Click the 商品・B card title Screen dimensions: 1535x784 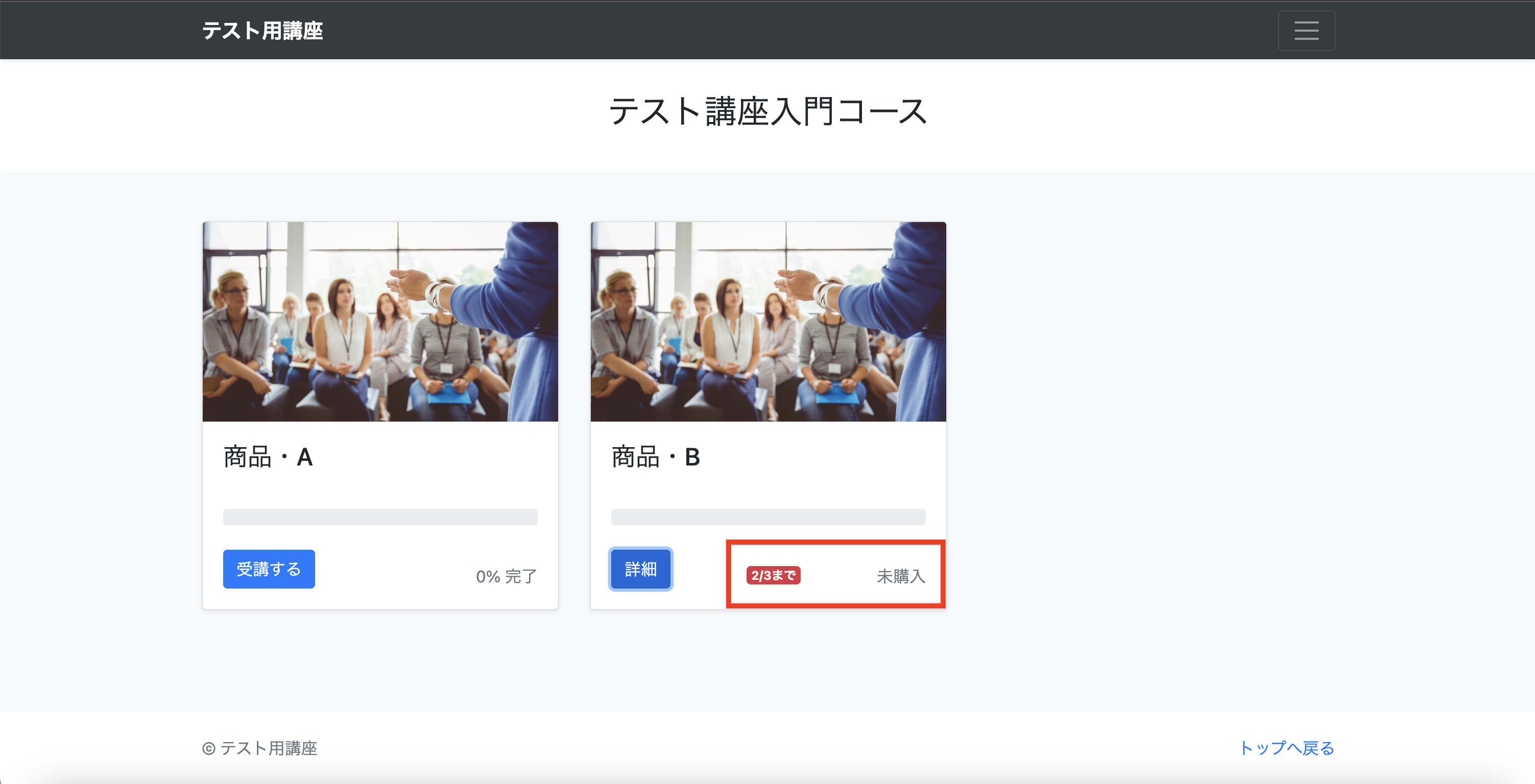656,457
